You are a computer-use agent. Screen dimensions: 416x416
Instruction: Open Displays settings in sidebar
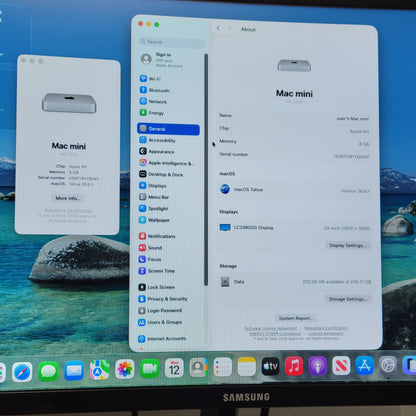click(x=153, y=186)
